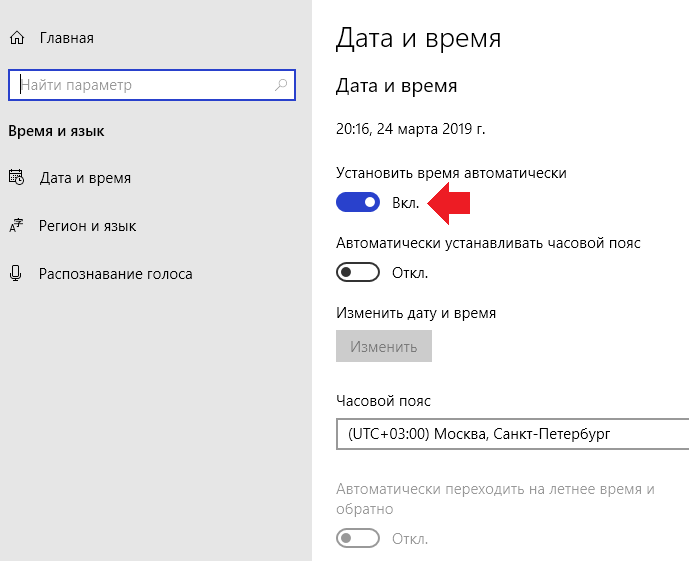Click the microphone icon for Распознавание голоса

(x=16, y=273)
